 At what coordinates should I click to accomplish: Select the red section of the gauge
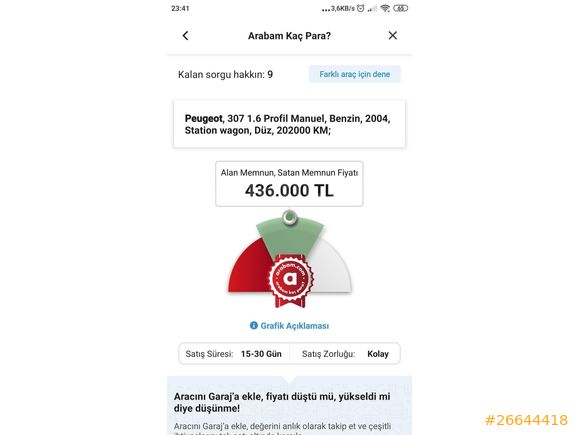click(x=247, y=270)
